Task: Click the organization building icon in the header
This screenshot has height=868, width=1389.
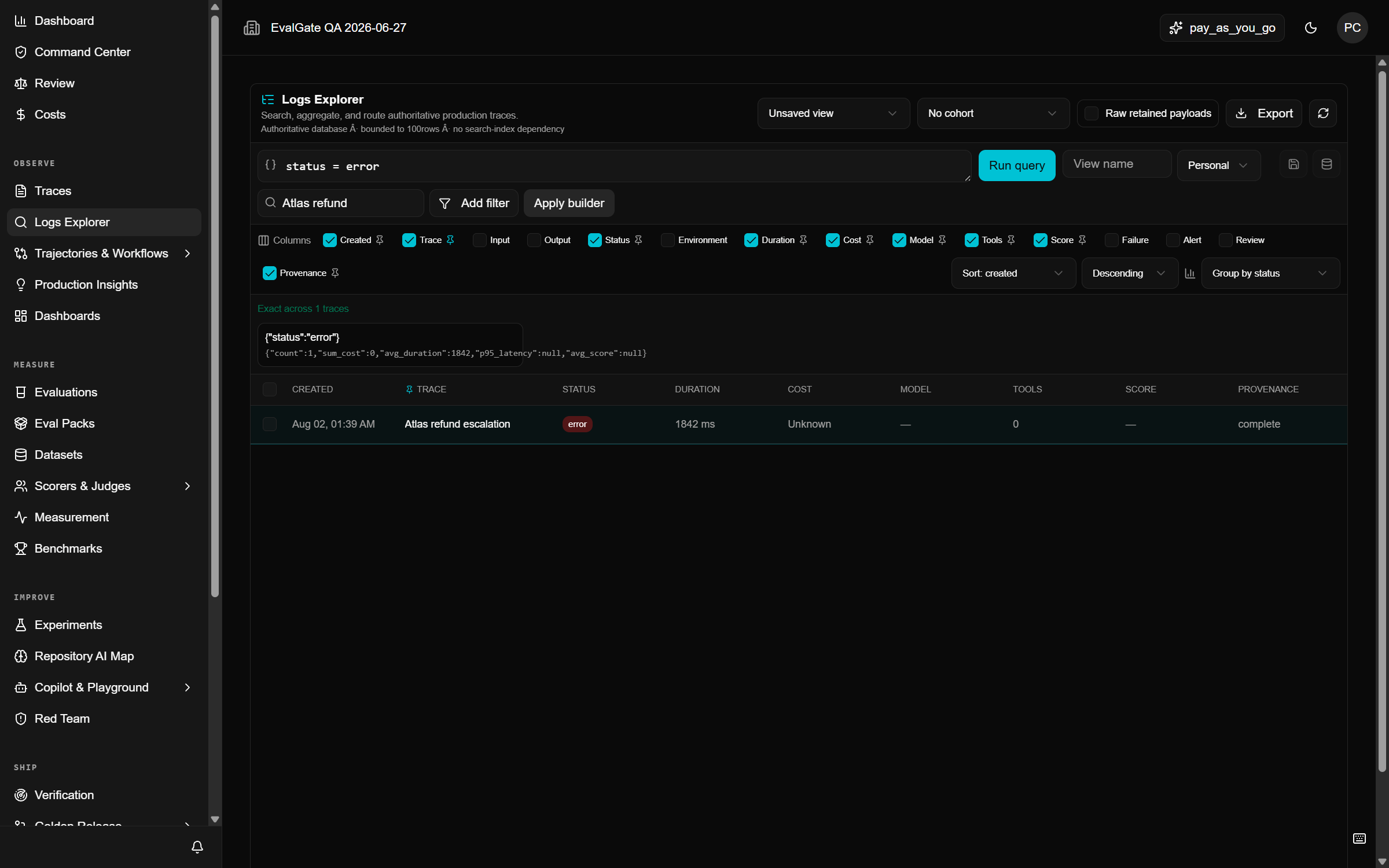Action: pyautogui.click(x=252, y=28)
